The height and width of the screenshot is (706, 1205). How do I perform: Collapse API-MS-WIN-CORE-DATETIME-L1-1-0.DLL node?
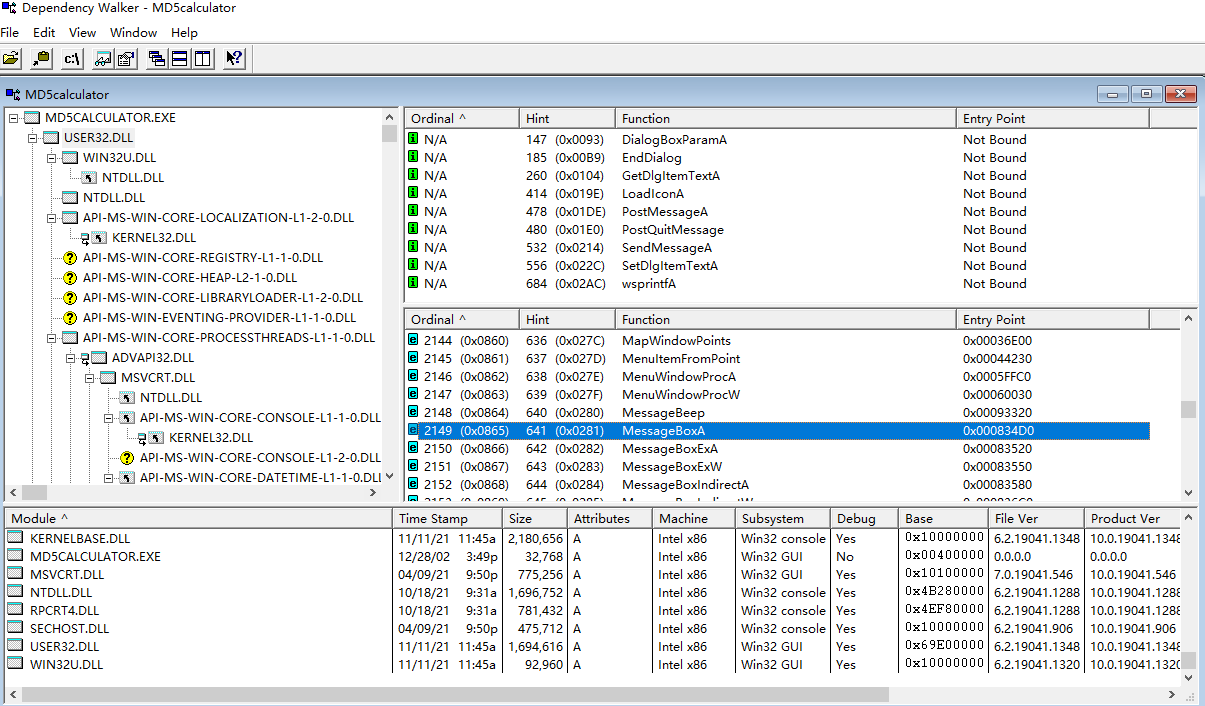pyautogui.click(x=109, y=478)
